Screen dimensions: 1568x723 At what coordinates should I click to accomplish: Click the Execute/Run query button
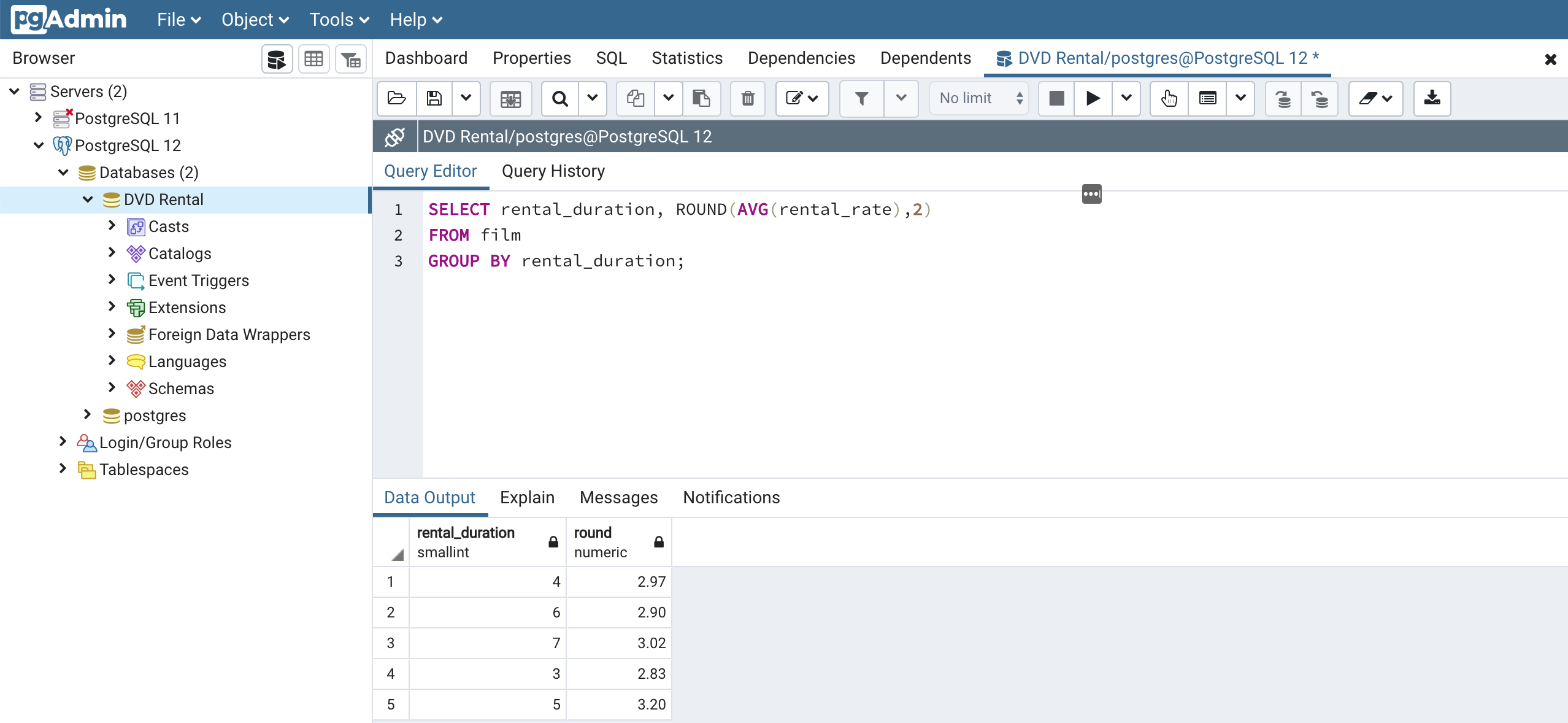1093,97
